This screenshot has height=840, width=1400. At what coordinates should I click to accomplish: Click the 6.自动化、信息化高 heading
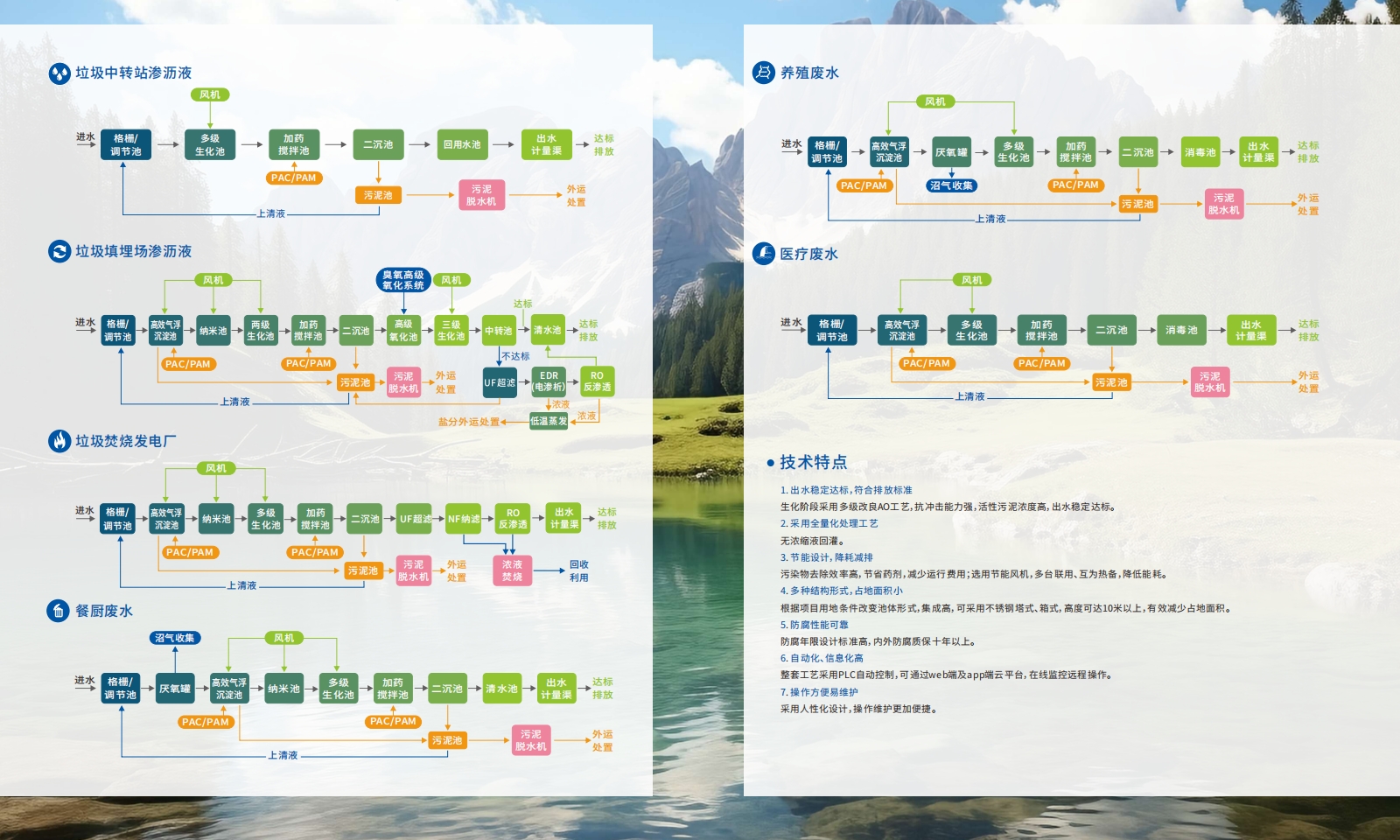(822, 658)
